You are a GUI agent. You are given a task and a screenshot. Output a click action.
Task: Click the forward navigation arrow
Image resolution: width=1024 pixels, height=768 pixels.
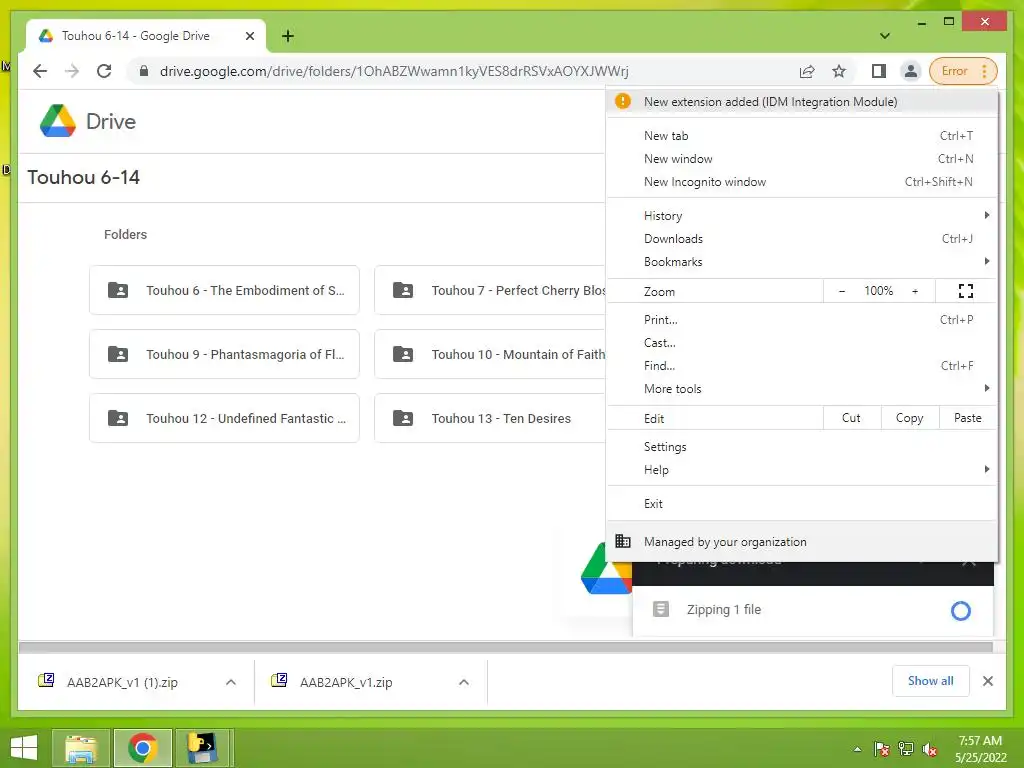[72, 71]
